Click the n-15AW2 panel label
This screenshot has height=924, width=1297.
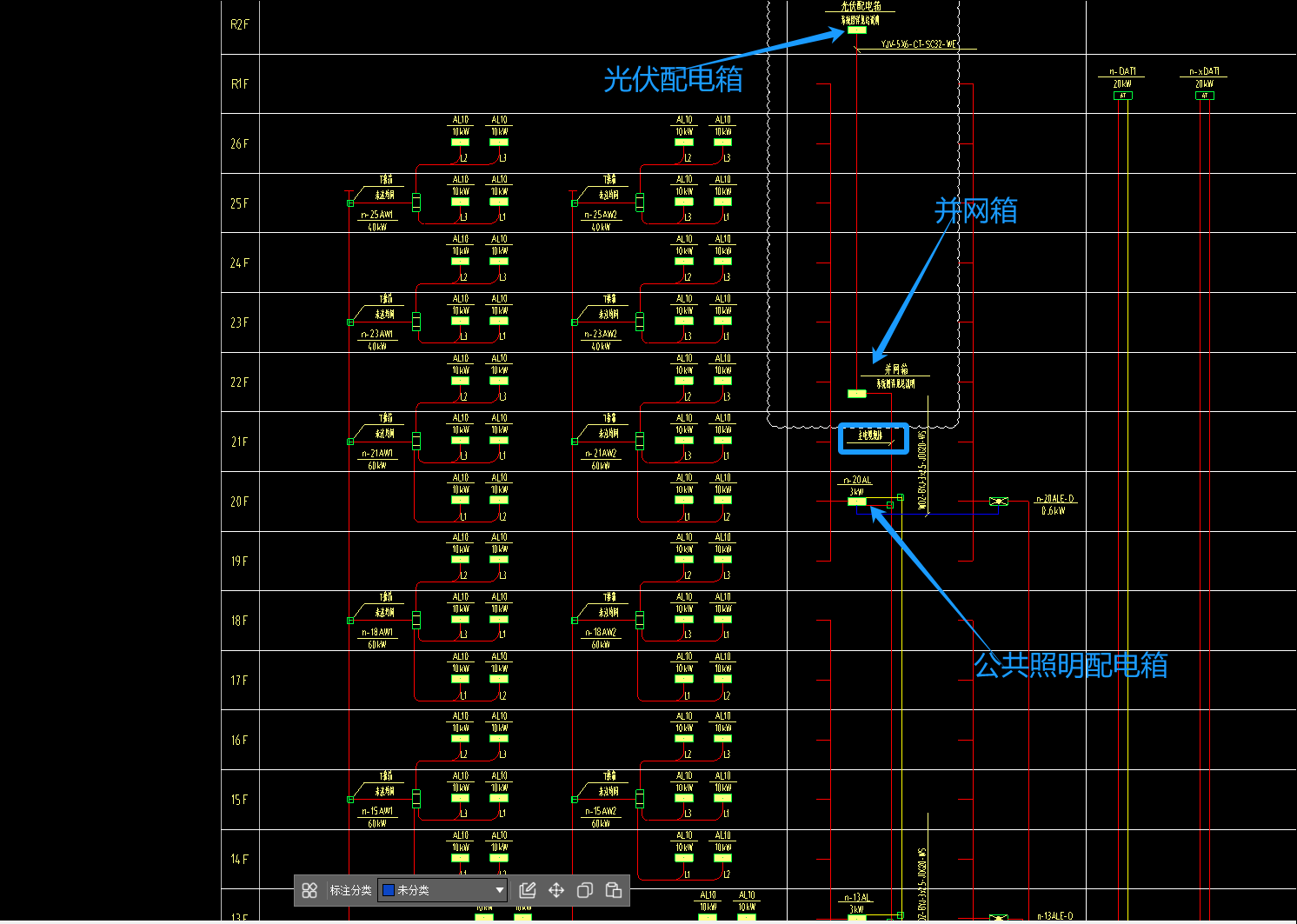[601, 811]
